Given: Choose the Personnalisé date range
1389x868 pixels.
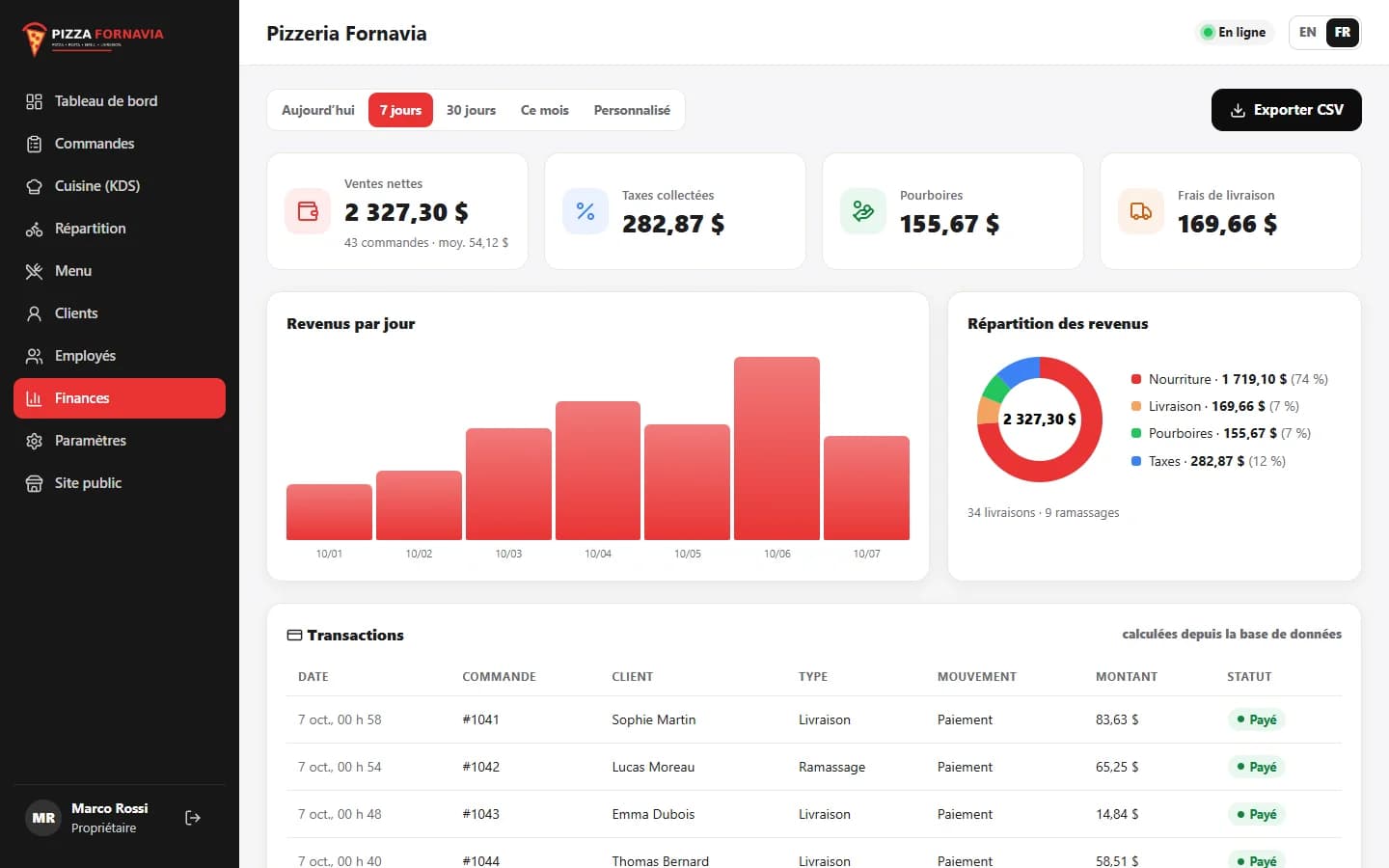Looking at the screenshot, I should (632, 110).
